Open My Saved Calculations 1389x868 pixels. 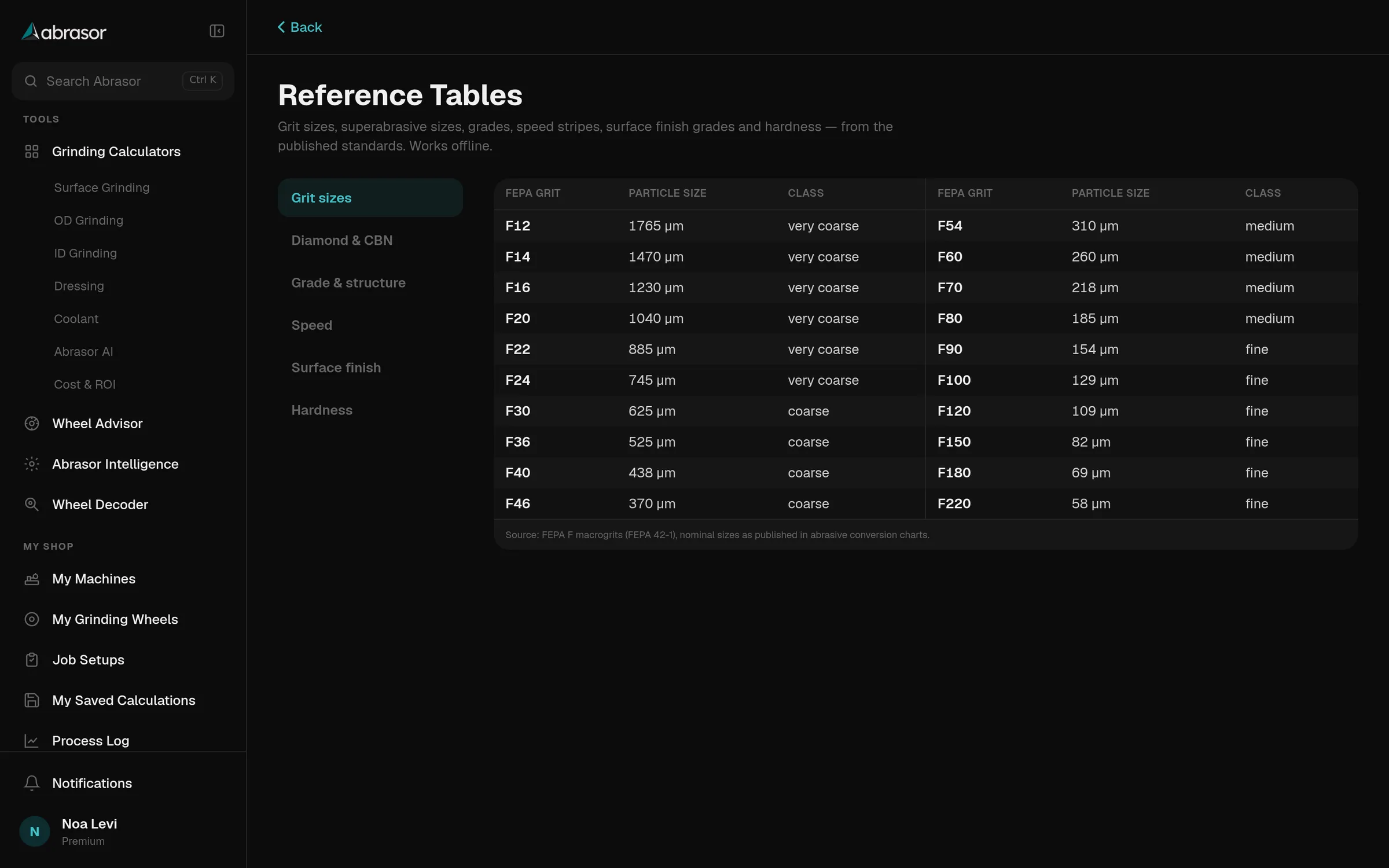(x=123, y=700)
